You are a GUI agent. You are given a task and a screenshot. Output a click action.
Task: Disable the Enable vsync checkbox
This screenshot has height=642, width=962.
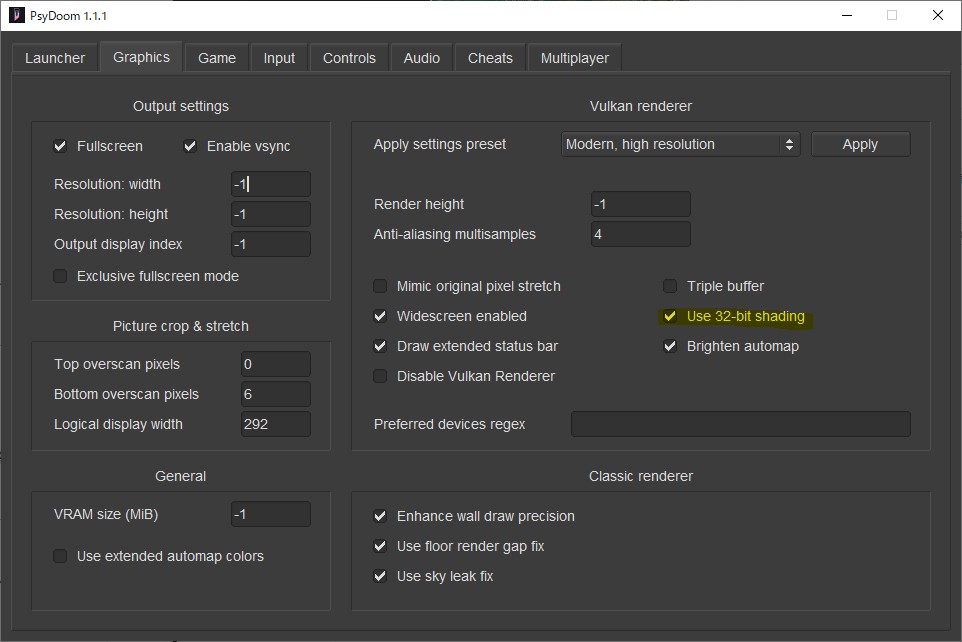[x=190, y=146]
